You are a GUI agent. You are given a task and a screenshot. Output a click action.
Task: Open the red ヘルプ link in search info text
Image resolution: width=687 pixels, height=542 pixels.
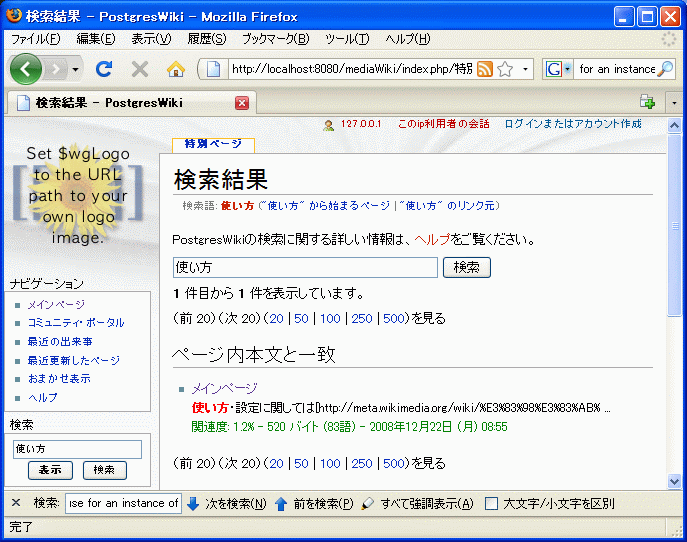(432, 239)
